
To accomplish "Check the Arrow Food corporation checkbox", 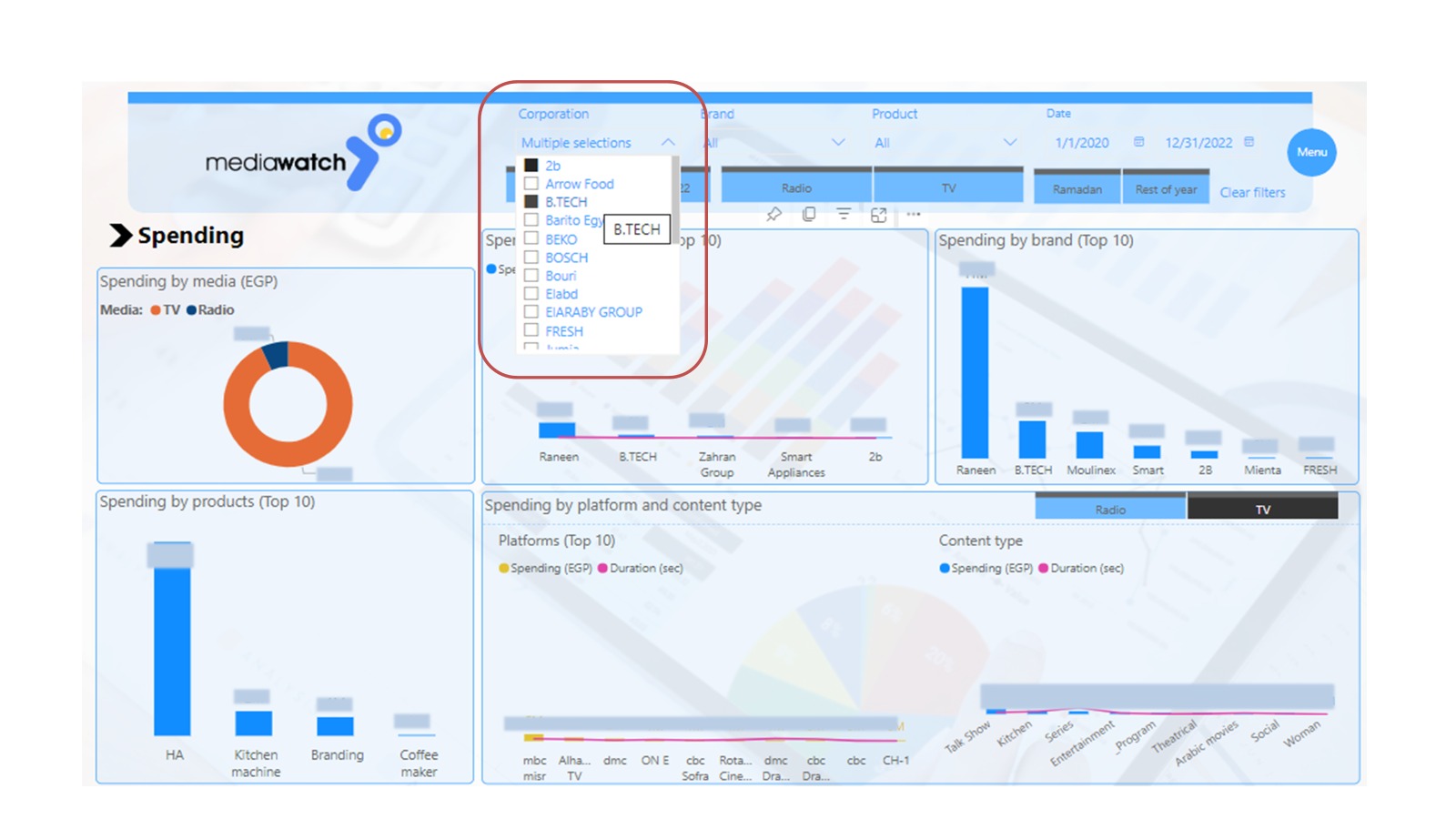I will pos(531,184).
